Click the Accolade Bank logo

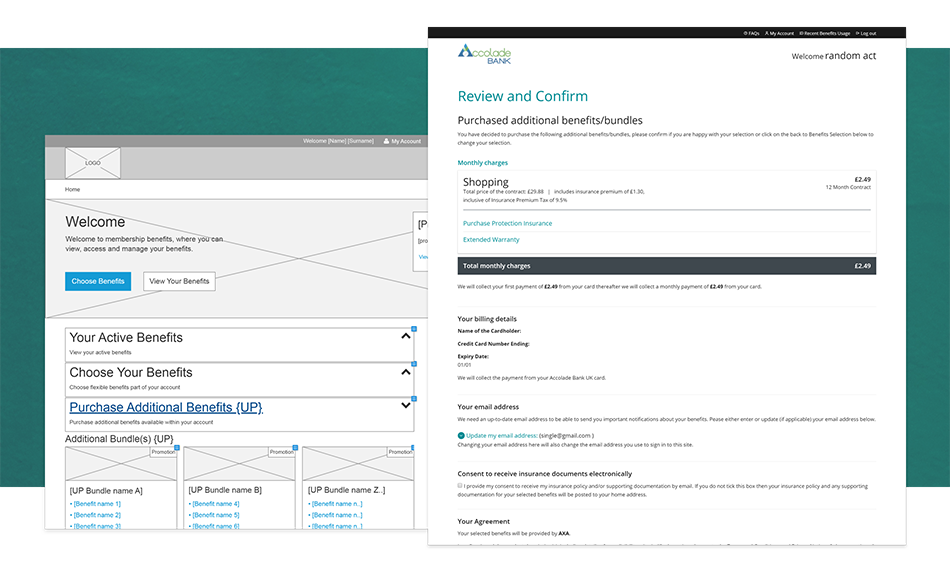point(484,54)
